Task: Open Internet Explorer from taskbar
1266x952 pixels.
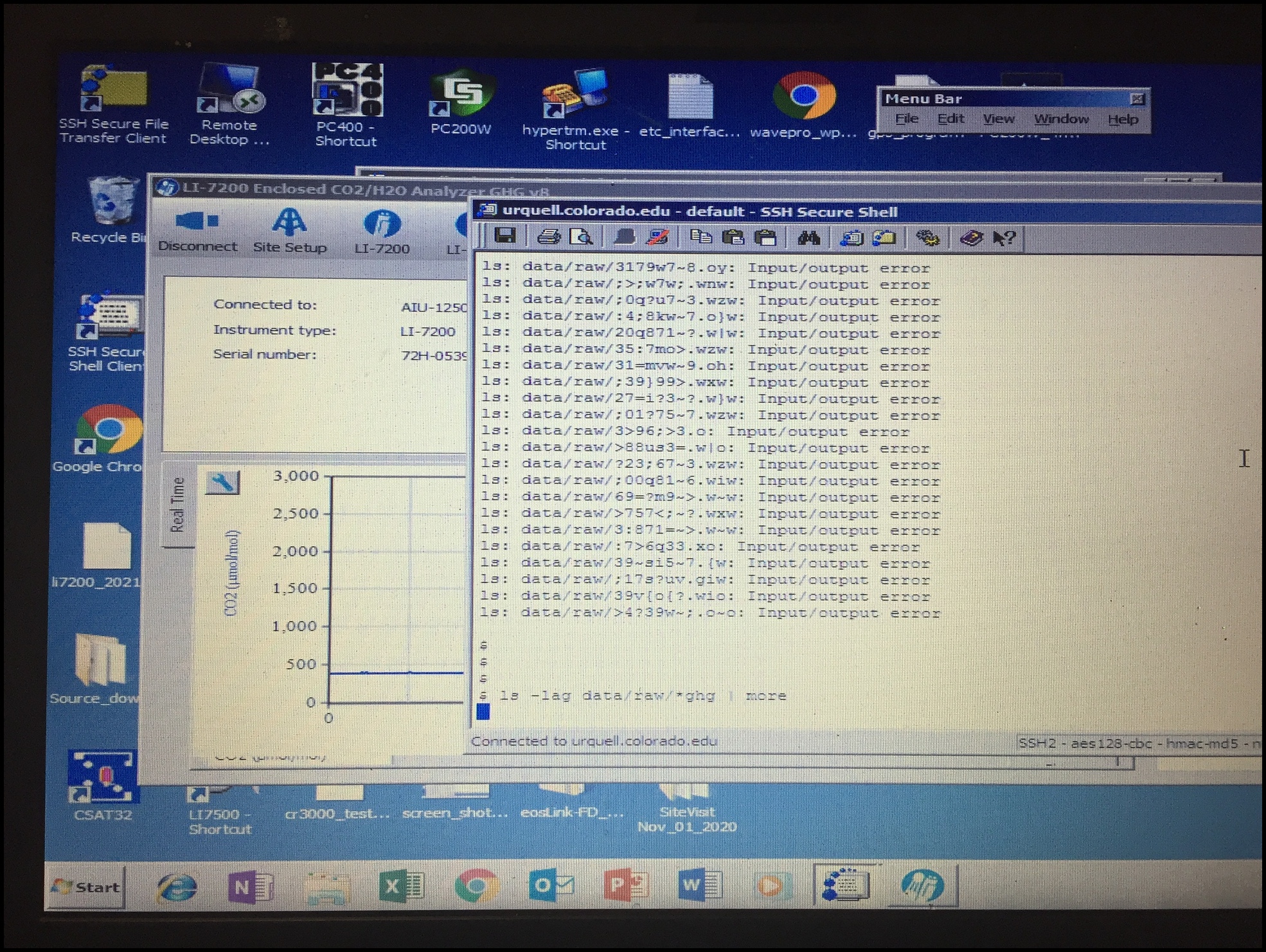Action: point(176,887)
